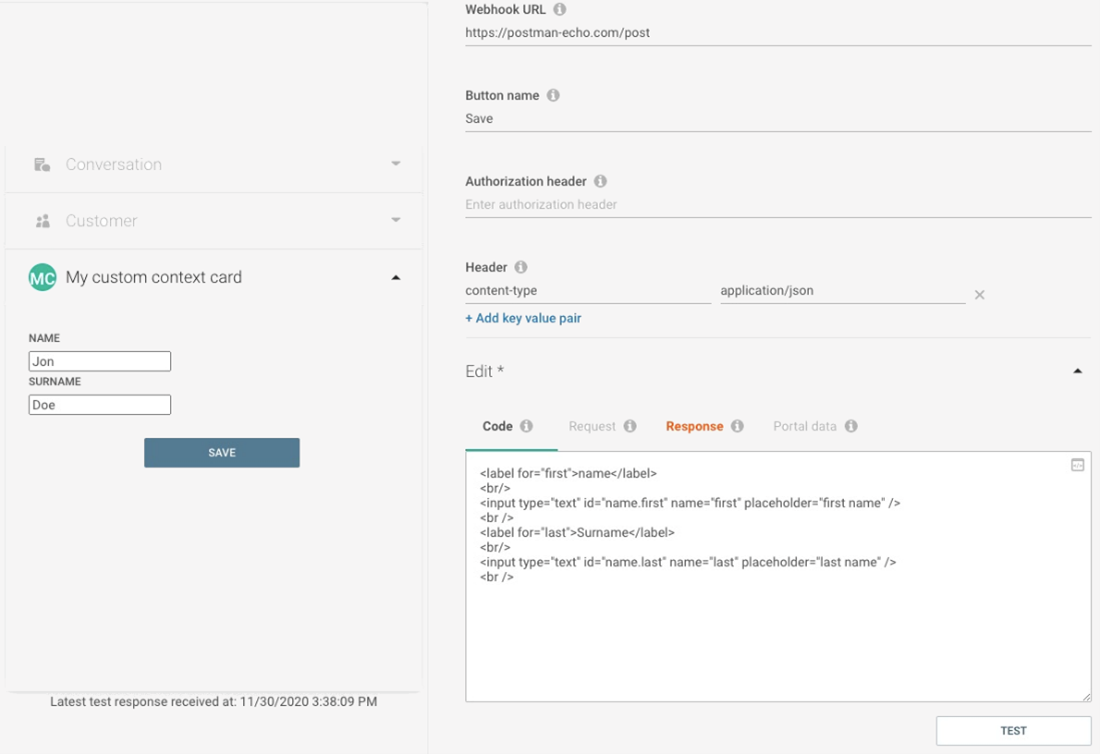
Task: Click the info icon beside Button name
Action: pos(553,96)
